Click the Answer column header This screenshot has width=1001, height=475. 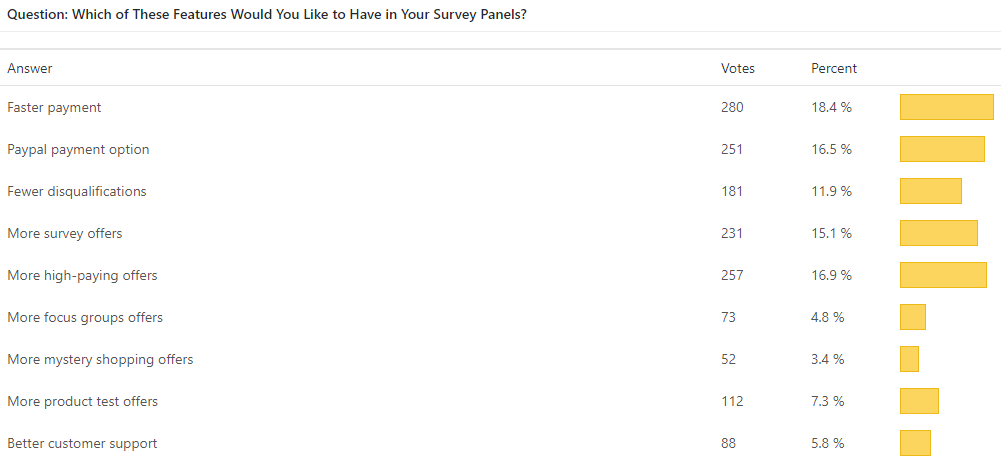coord(30,69)
